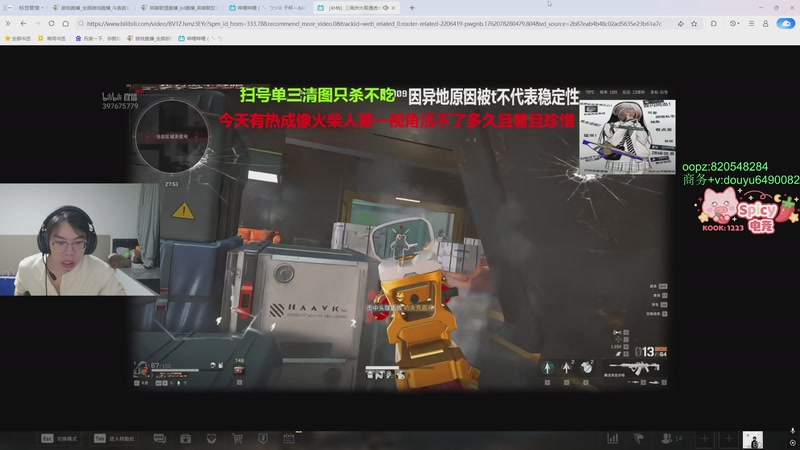
Task: Open the 百度一下 bookmark
Action: (97, 38)
